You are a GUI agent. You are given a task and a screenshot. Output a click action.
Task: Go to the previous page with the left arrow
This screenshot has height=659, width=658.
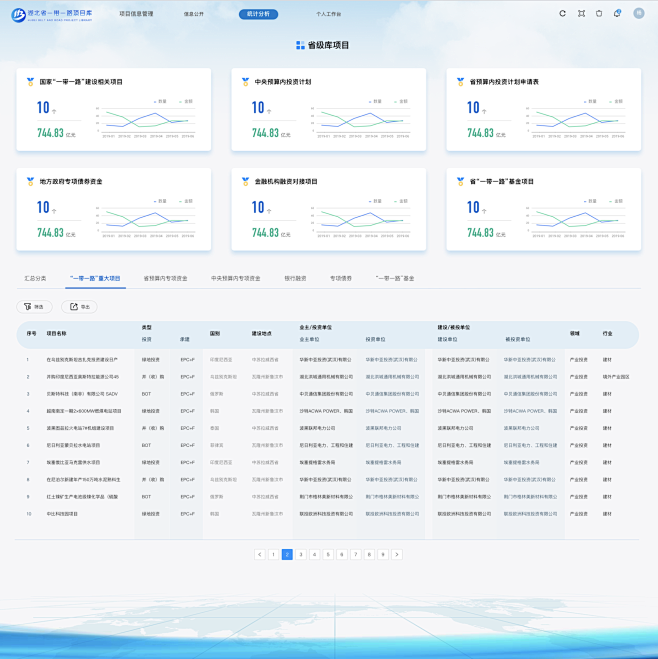tap(260, 554)
